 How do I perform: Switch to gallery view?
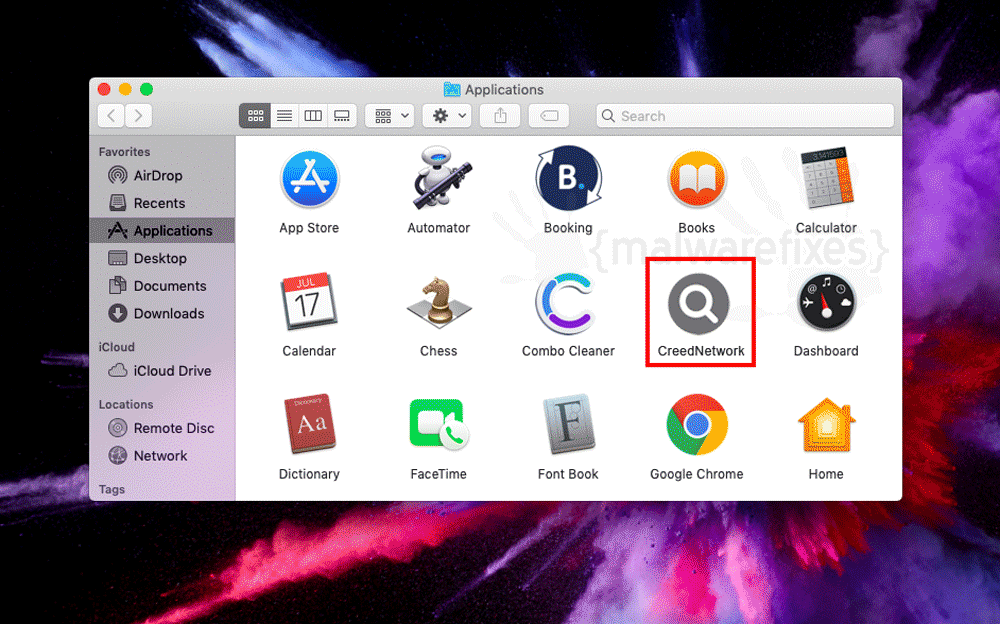point(342,116)
